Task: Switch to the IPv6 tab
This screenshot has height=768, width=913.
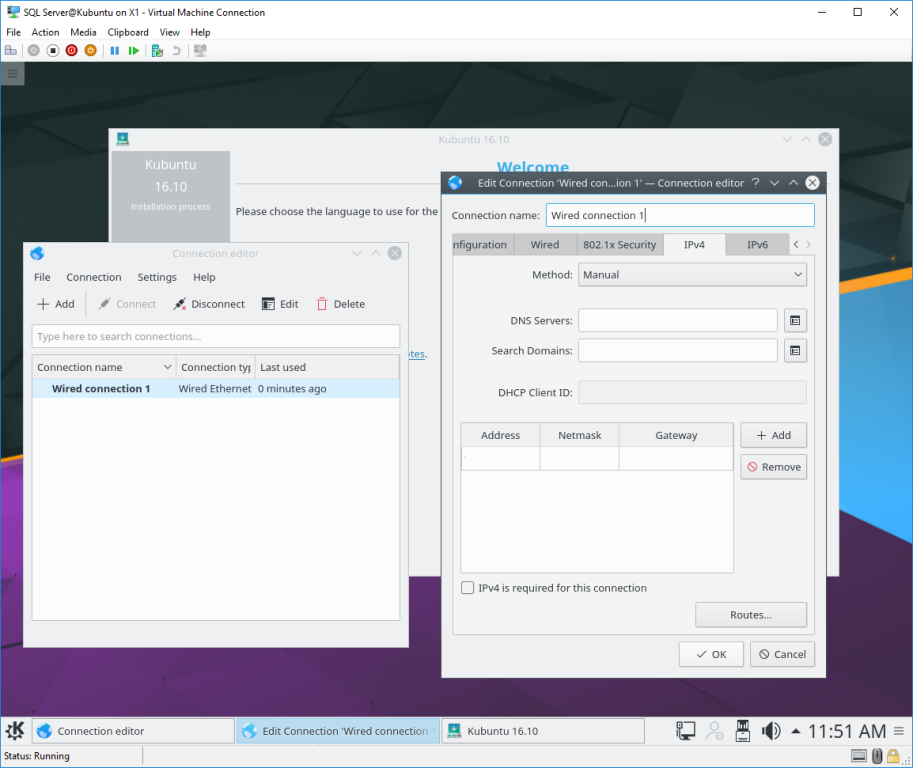Action: click(758, 245)
